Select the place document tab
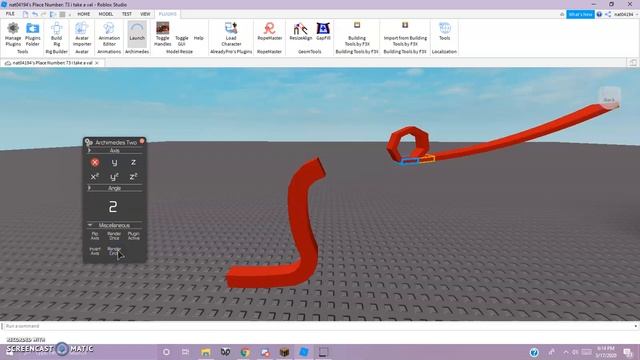640x360 pixels. click(52, 63)
